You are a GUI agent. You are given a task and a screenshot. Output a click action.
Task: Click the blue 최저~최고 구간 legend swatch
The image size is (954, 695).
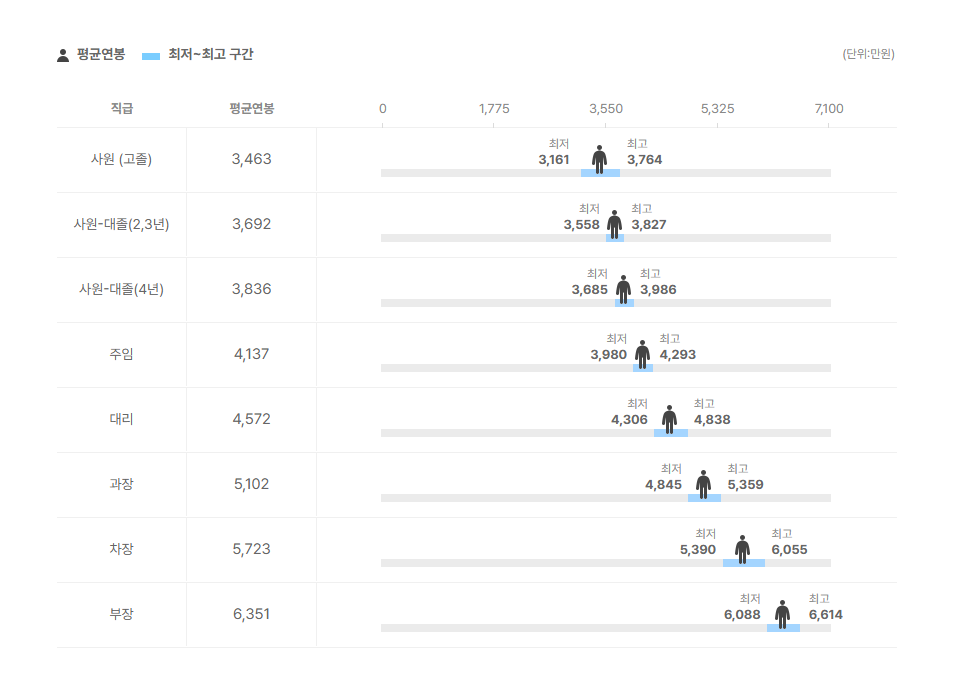[151, 56]
